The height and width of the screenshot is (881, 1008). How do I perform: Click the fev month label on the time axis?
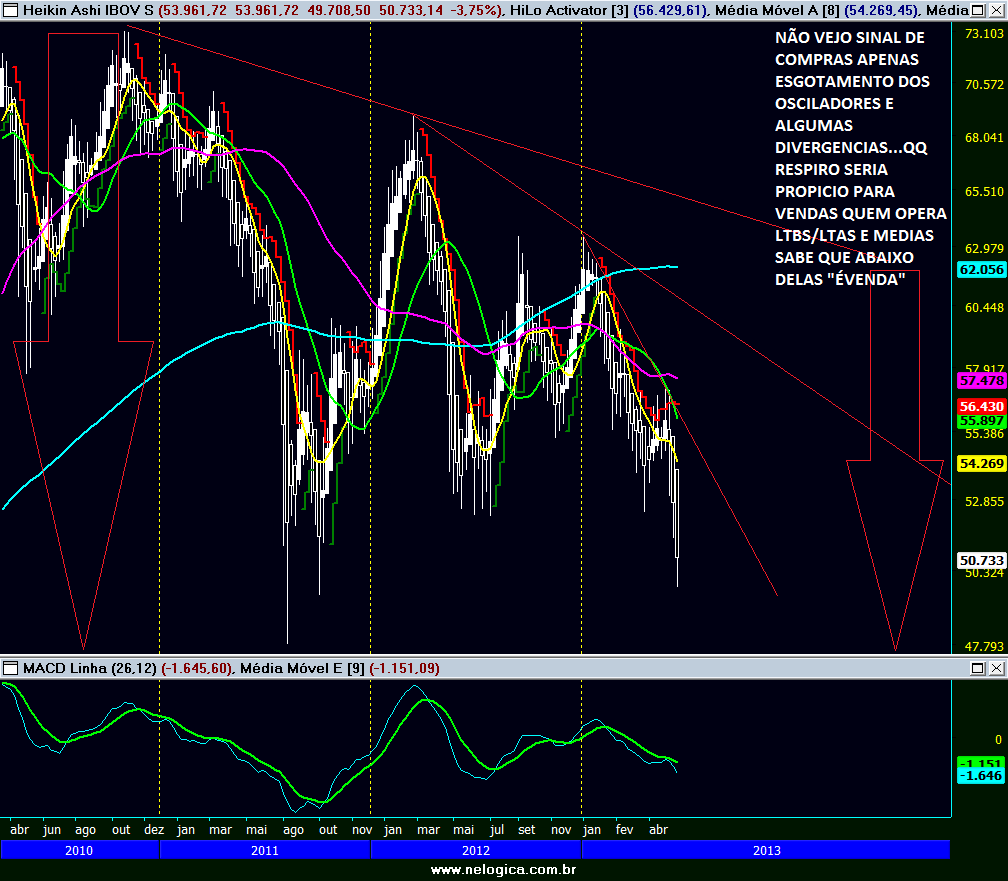click(624, 830)
